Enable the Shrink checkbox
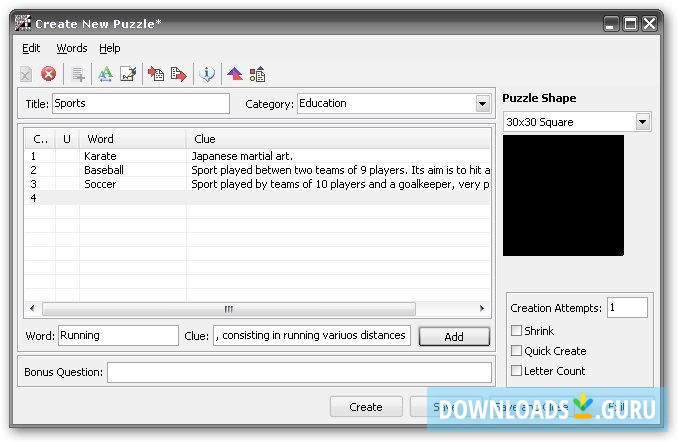 point(516,330)
